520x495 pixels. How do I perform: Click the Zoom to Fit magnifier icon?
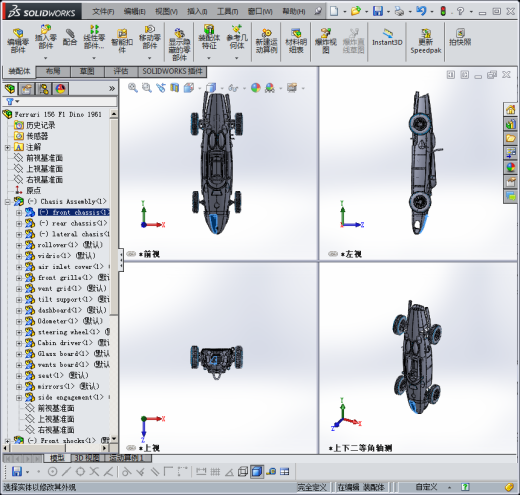[x=133, y=88]
